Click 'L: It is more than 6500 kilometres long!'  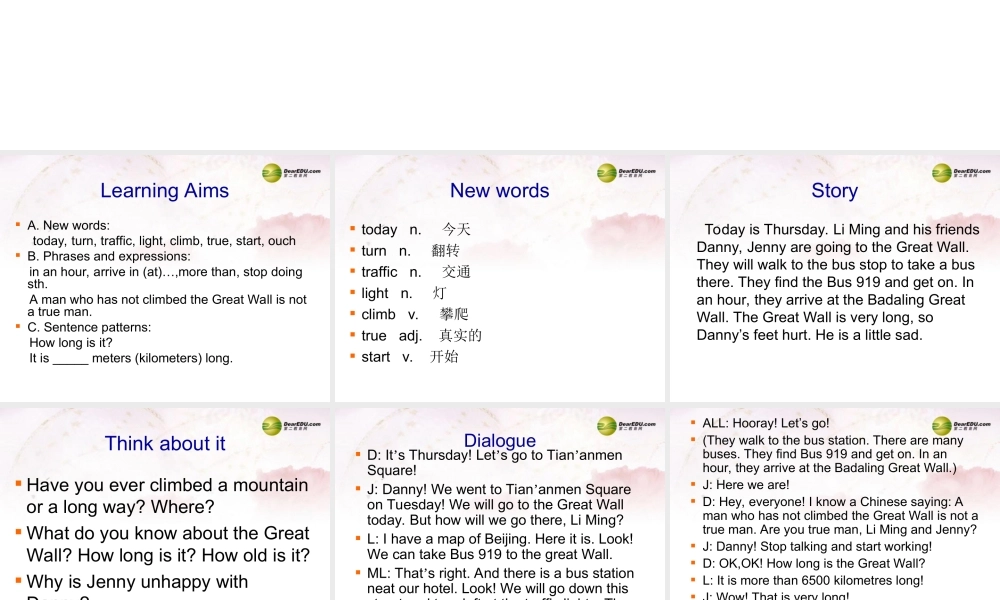point(812,581)
